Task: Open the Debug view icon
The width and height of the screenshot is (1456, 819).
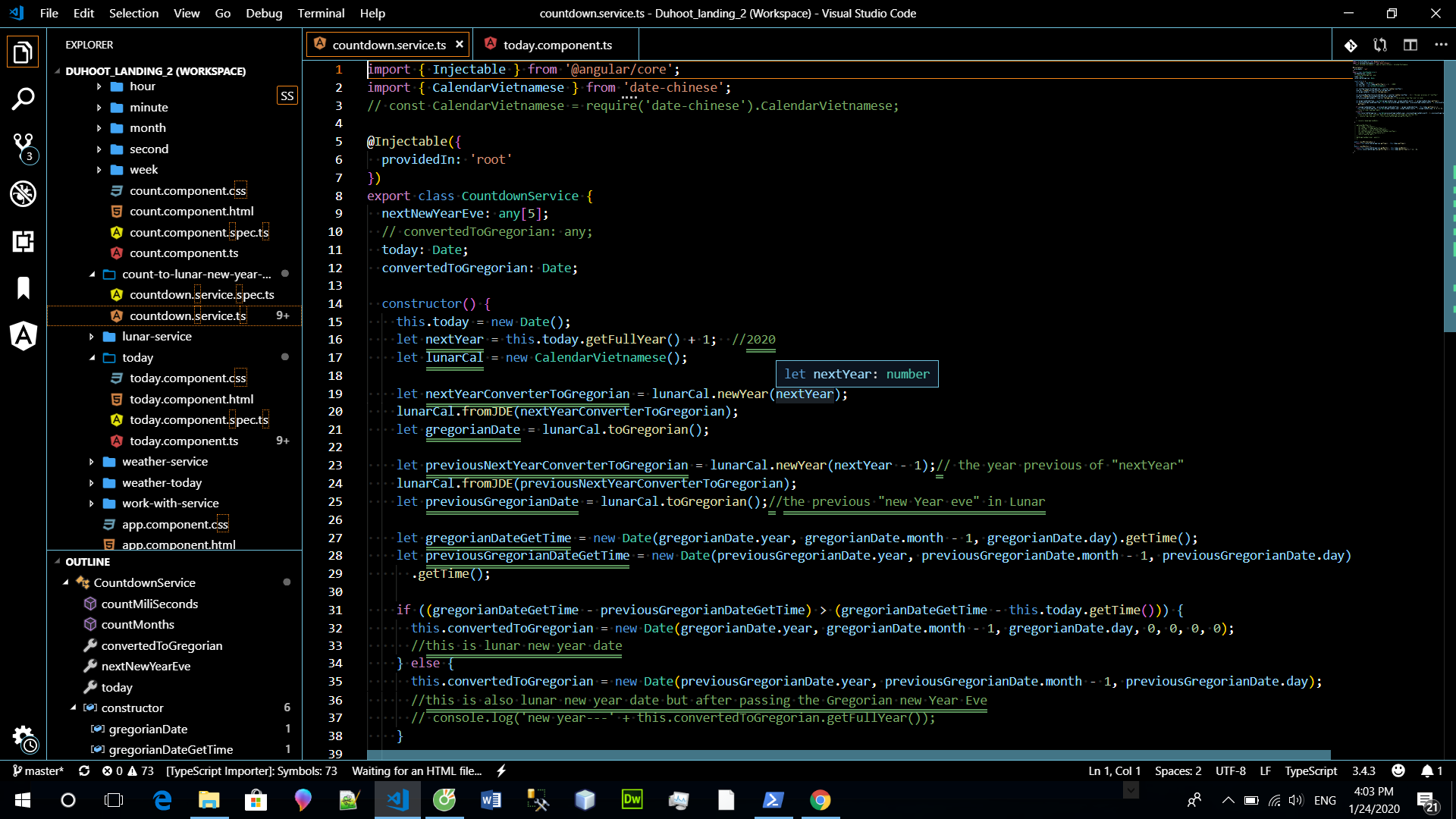Action: coord(23,194)
